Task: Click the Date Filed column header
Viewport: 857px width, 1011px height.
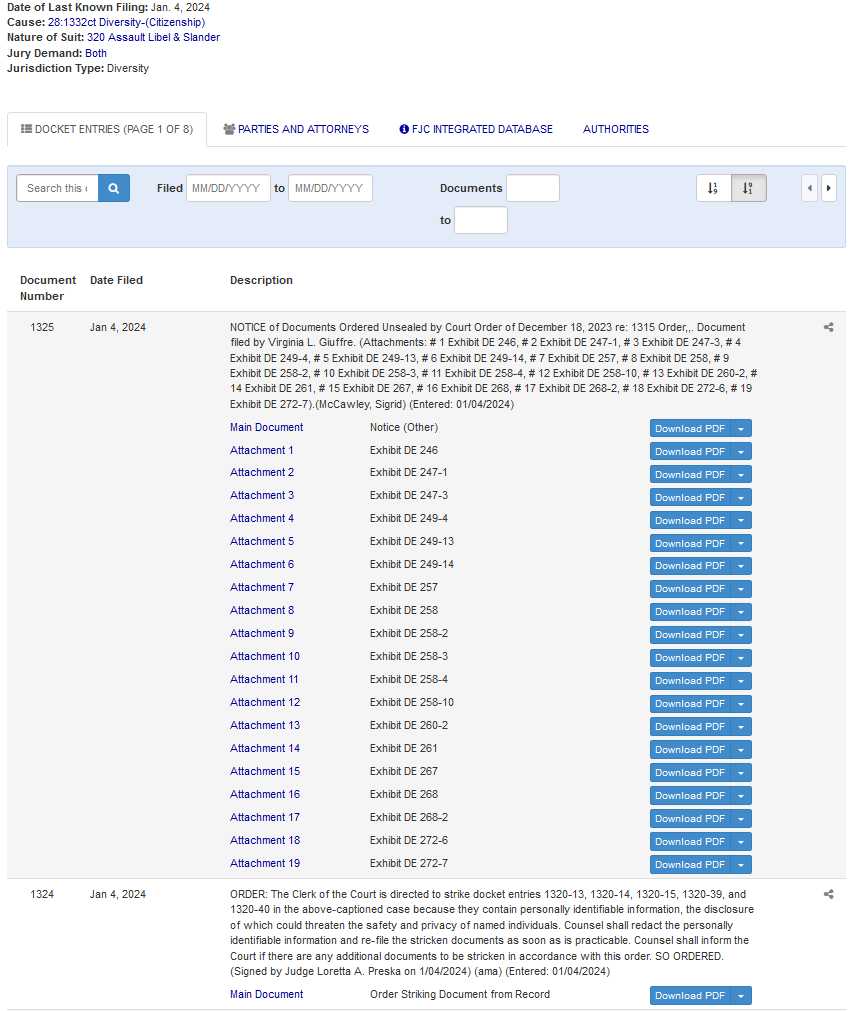Action: [x=116, y=280]
